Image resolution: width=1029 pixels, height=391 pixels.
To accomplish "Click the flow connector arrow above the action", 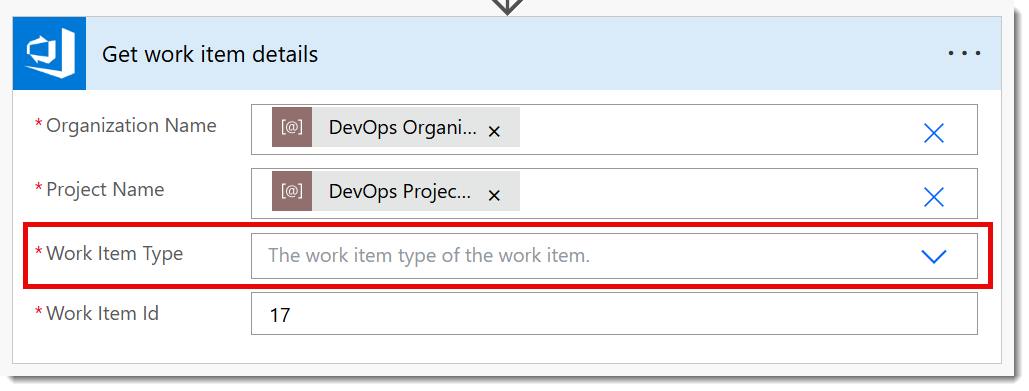I will coord(507,7).
